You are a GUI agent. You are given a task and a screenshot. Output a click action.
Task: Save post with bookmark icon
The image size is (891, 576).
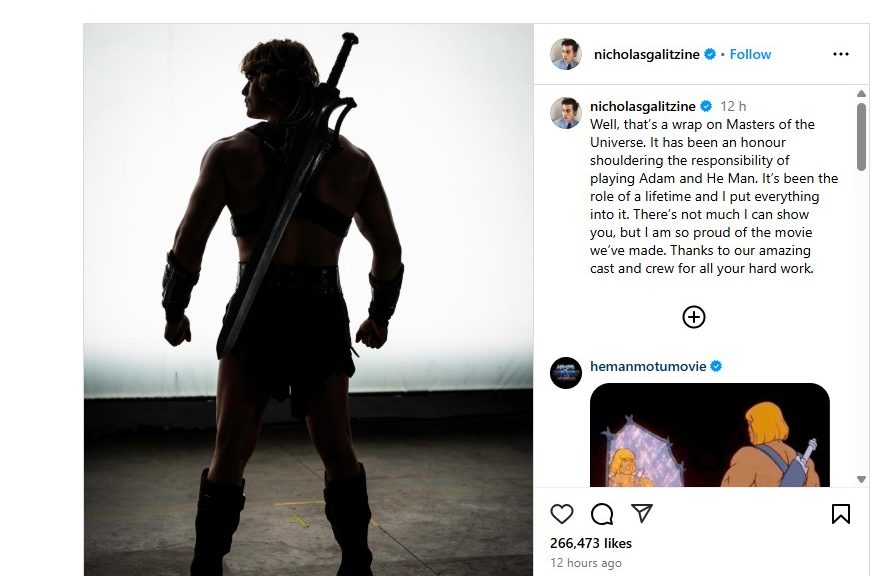tap(841, 514)
